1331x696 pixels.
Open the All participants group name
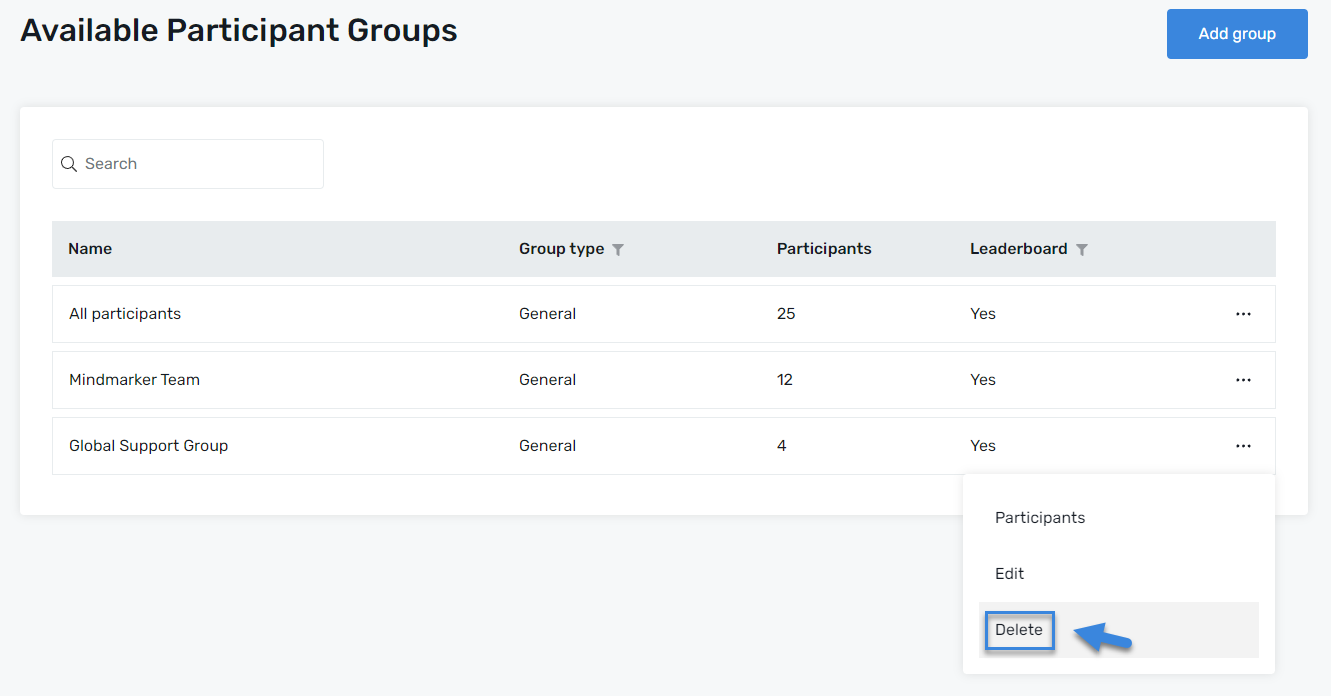click(x=125, y=314)
